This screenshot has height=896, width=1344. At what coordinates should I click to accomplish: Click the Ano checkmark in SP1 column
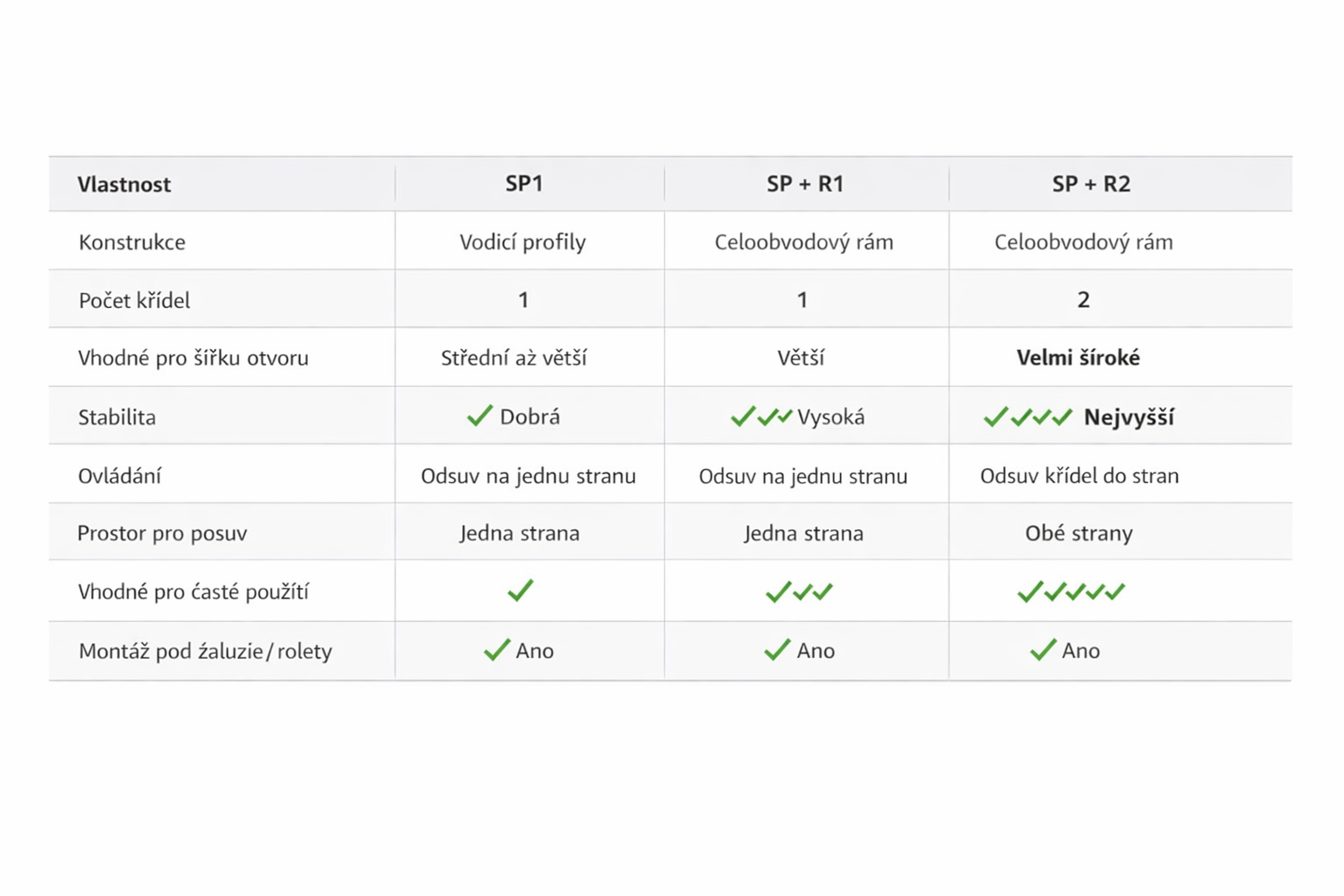point(497,650)
